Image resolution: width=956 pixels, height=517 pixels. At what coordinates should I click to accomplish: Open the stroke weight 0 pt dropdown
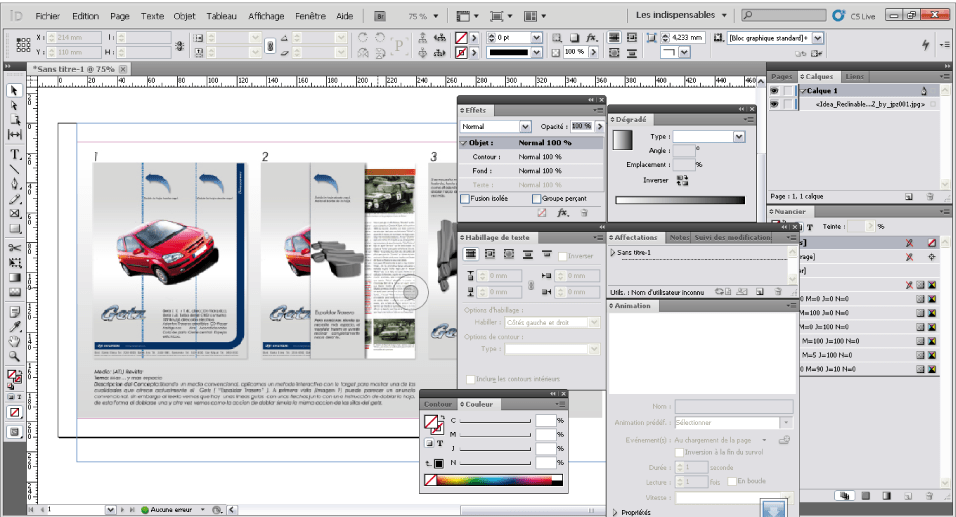click(537, 38)
